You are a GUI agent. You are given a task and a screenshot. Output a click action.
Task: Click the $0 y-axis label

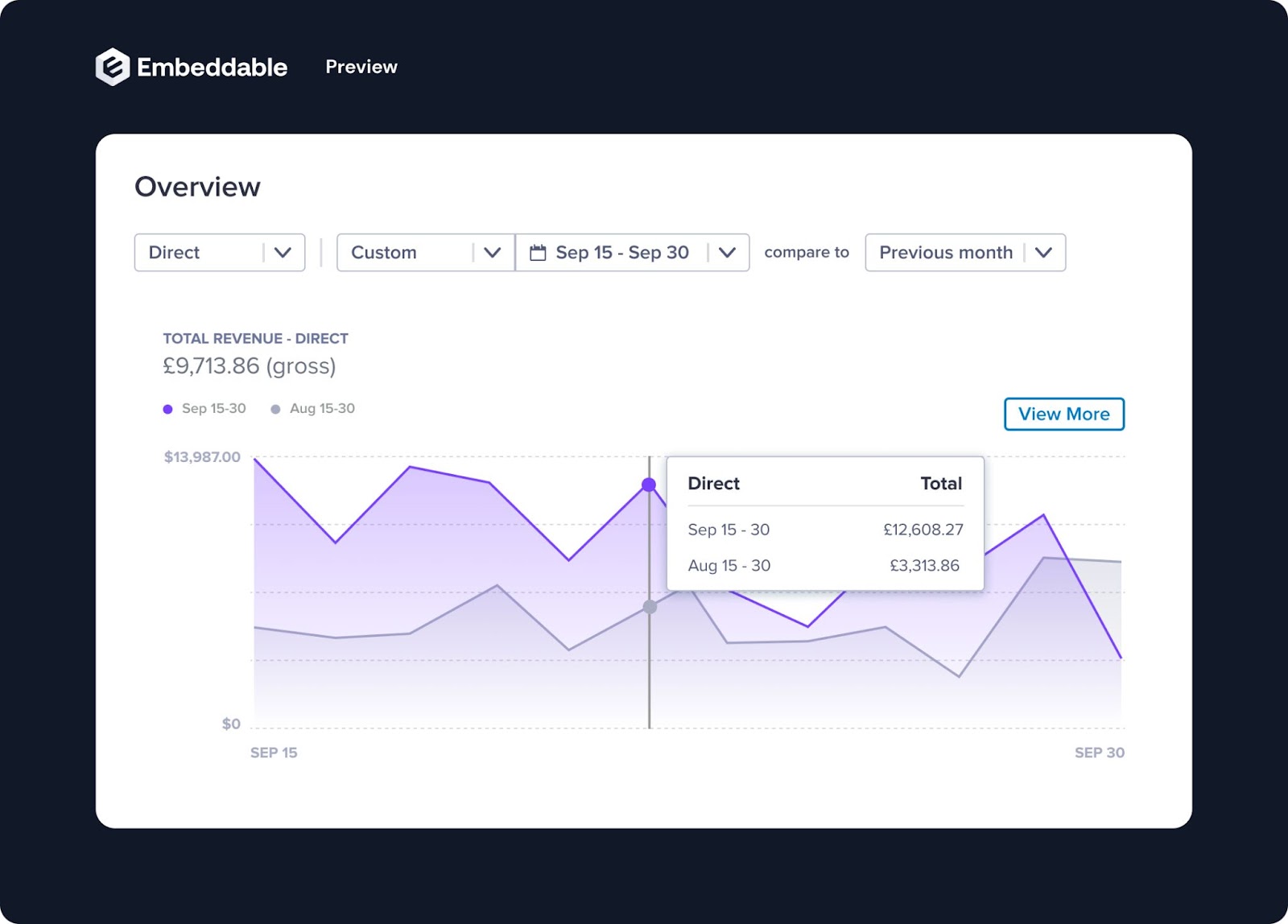[231, 724]
